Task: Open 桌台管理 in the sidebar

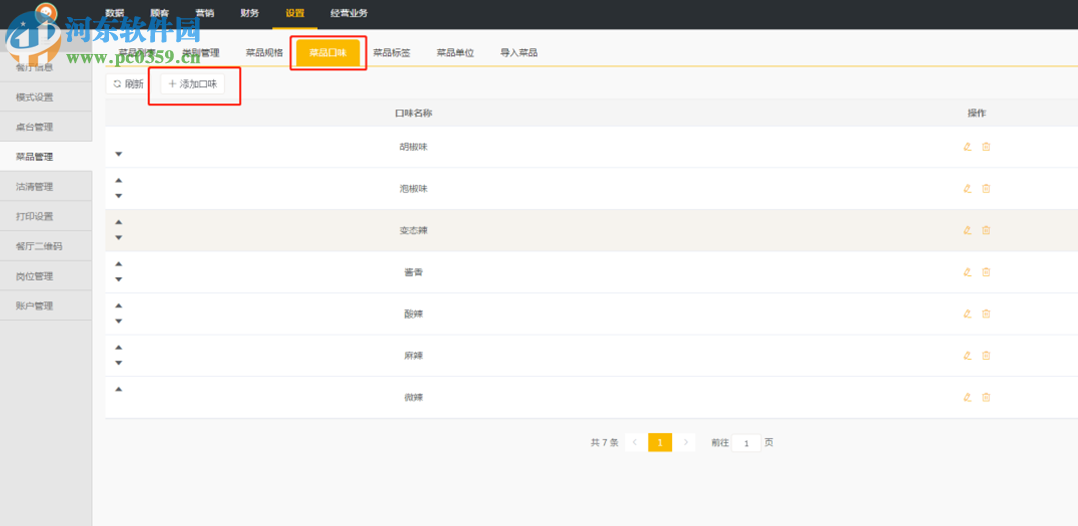Action: (46, 127)
